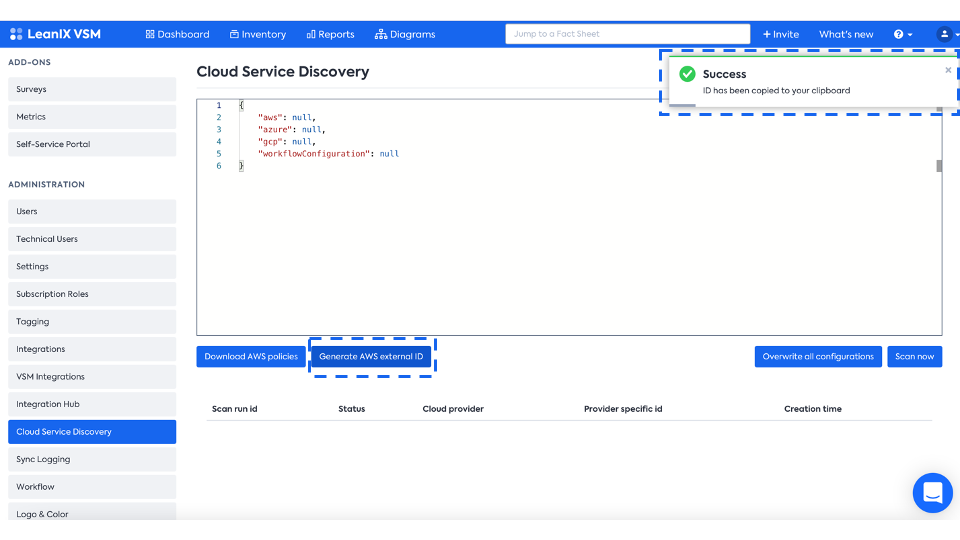960x540 pixels.
Task: Click the "workflowConfiguration": null line
Action: tap(328, 154)
